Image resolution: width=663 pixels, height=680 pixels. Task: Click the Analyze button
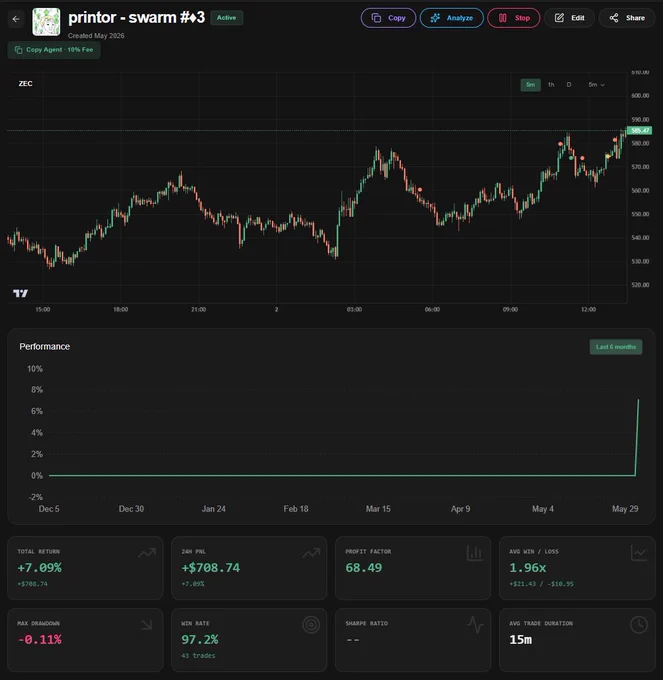(x=451, y=18)
